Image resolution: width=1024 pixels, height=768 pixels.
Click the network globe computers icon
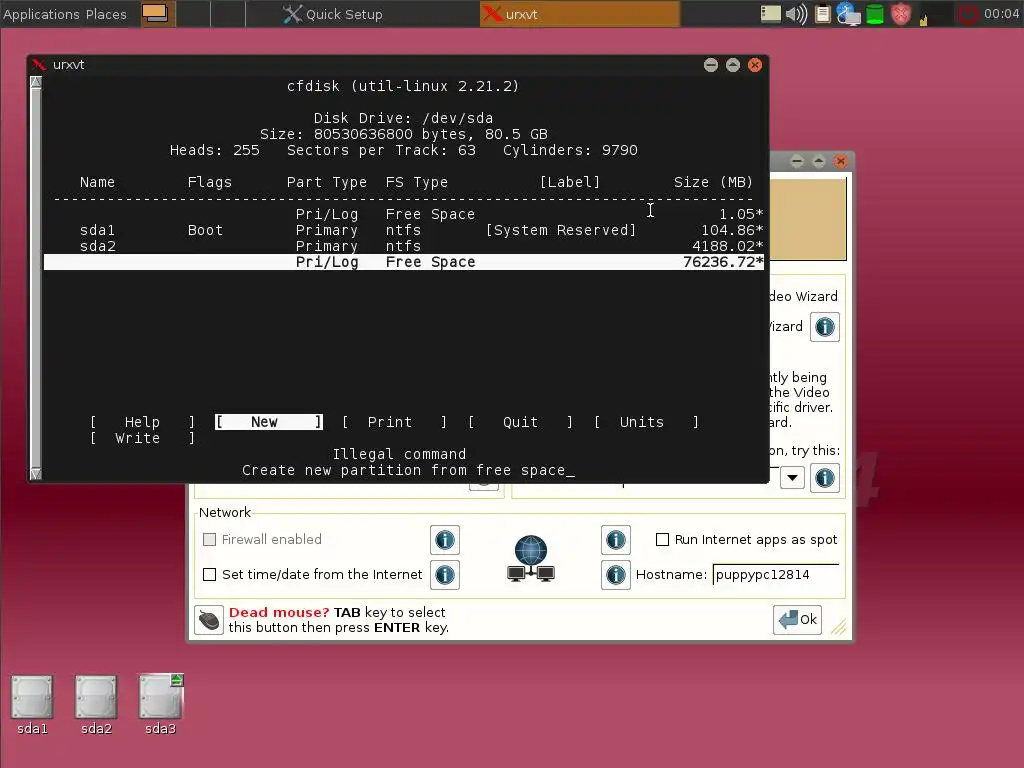[531, 559]
